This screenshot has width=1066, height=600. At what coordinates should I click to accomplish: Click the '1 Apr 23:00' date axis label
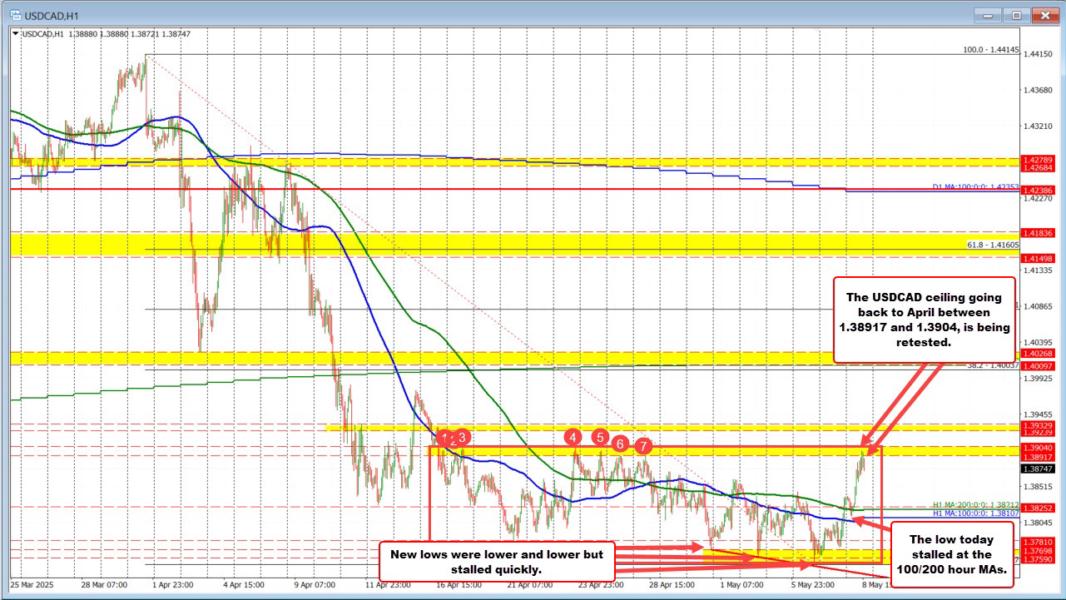pos(175,584)
